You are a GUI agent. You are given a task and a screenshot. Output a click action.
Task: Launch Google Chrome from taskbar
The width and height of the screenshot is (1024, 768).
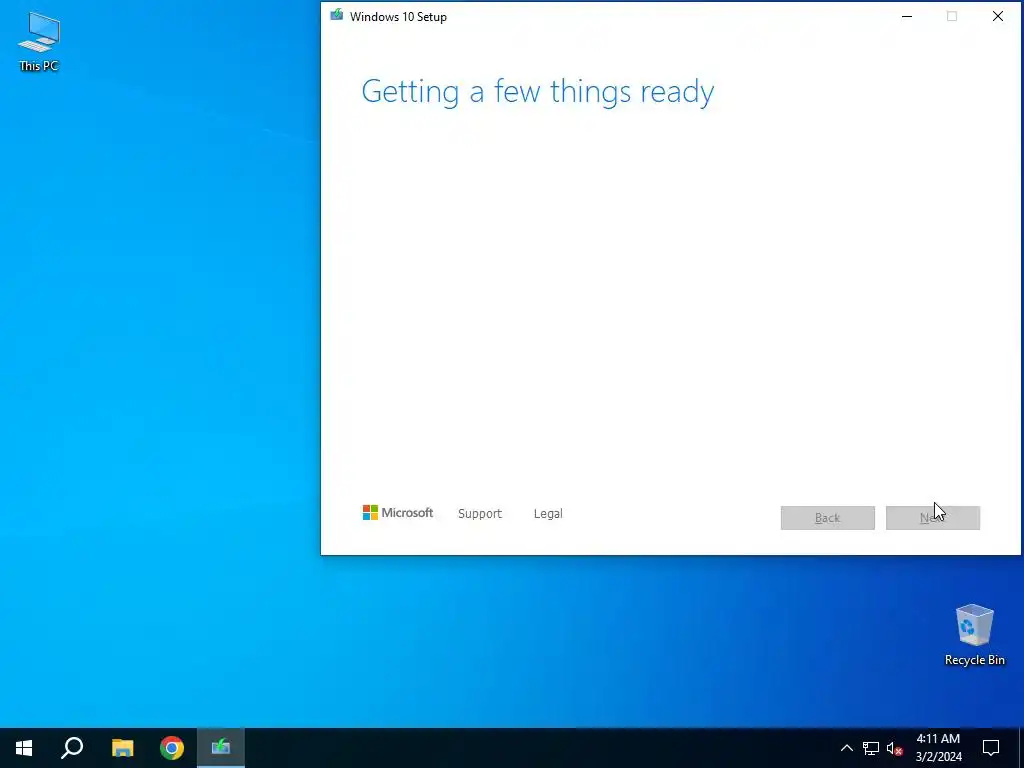tap(172, 748)
